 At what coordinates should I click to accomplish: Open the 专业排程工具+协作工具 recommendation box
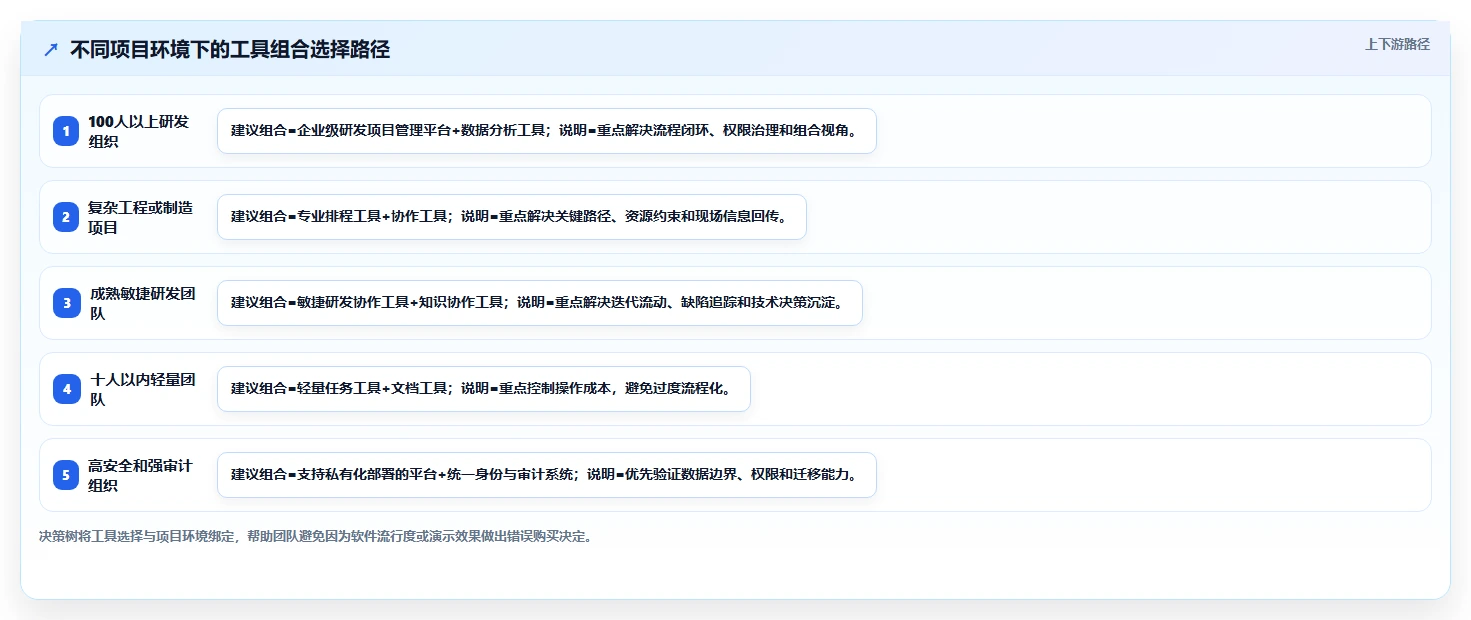(512, 217)
